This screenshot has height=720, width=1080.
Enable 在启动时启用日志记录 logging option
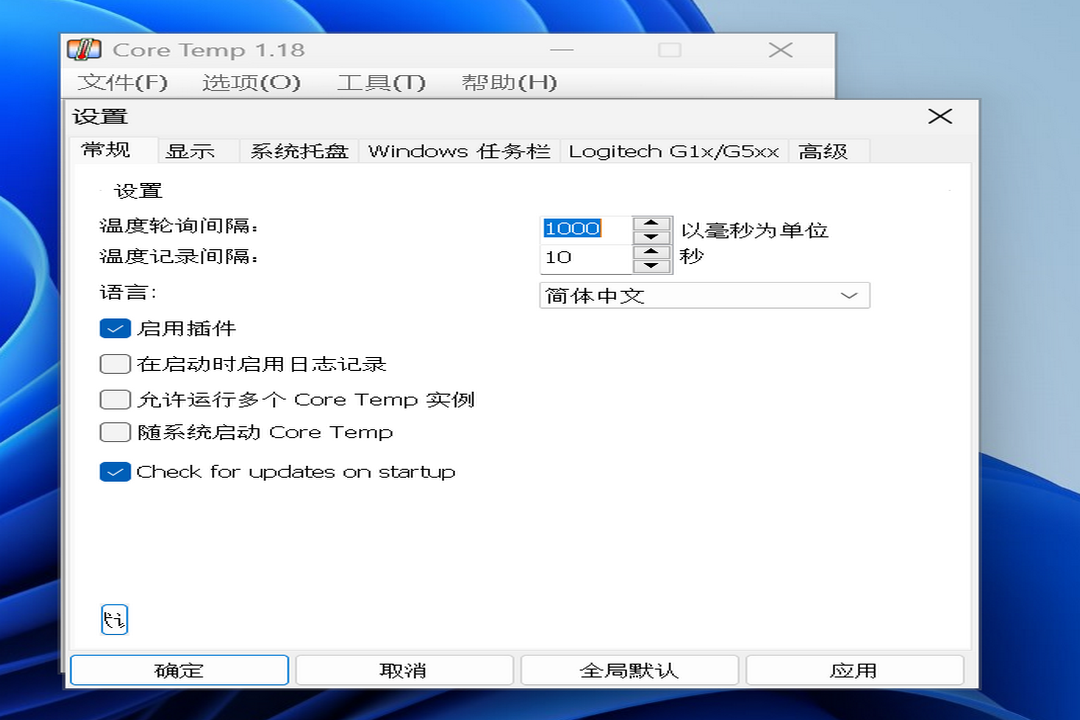(x=115, y=364)
